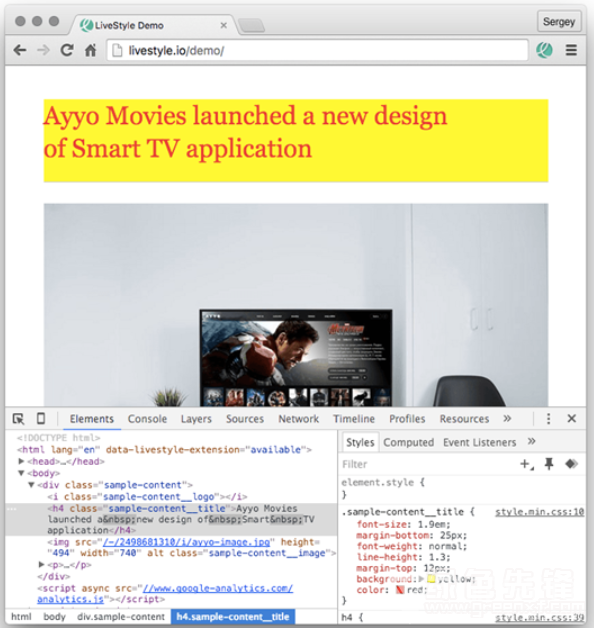This screenshot has height=628, width=594.
Task: Switch to the Elements tab
Action: click(x=92, y=419)
